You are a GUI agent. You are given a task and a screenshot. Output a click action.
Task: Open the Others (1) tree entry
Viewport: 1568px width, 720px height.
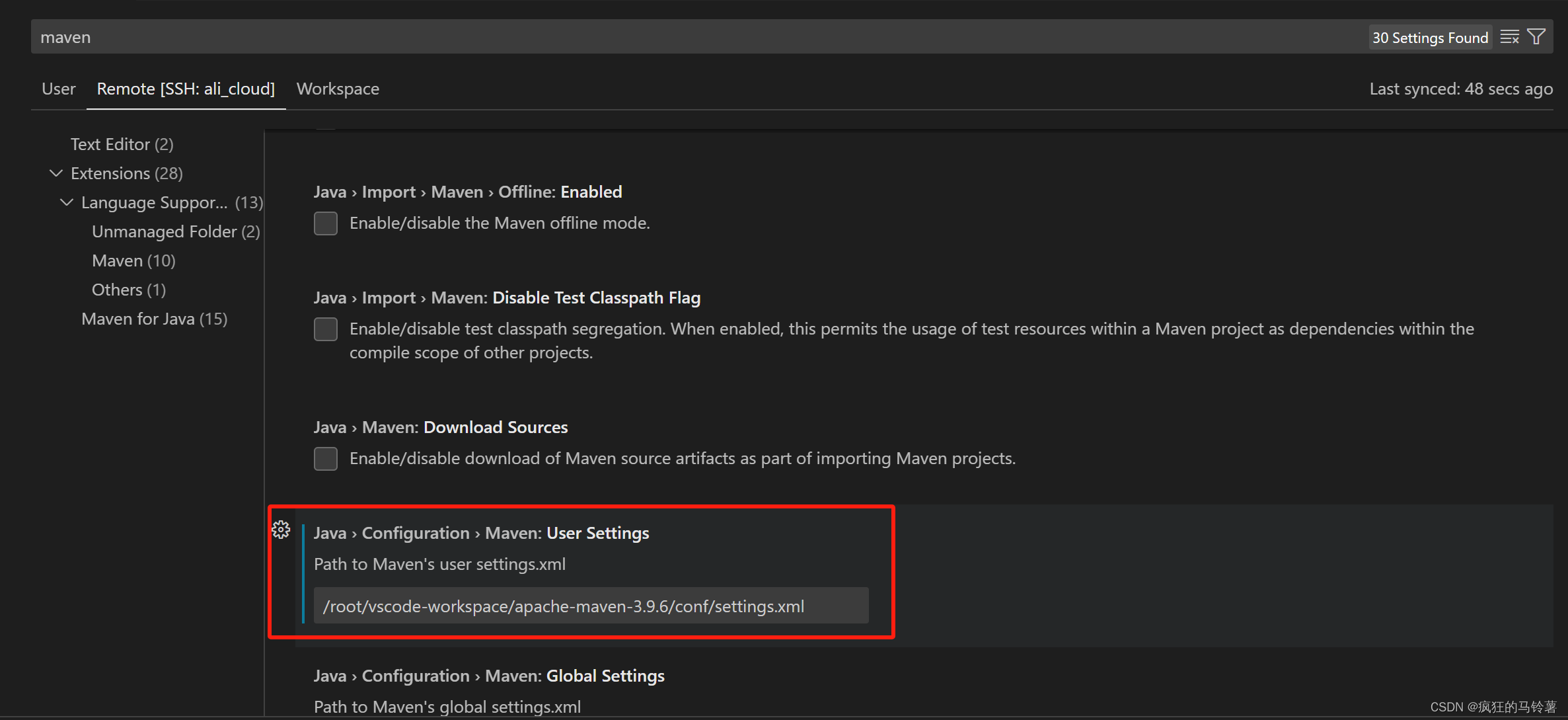coord(129,290)
